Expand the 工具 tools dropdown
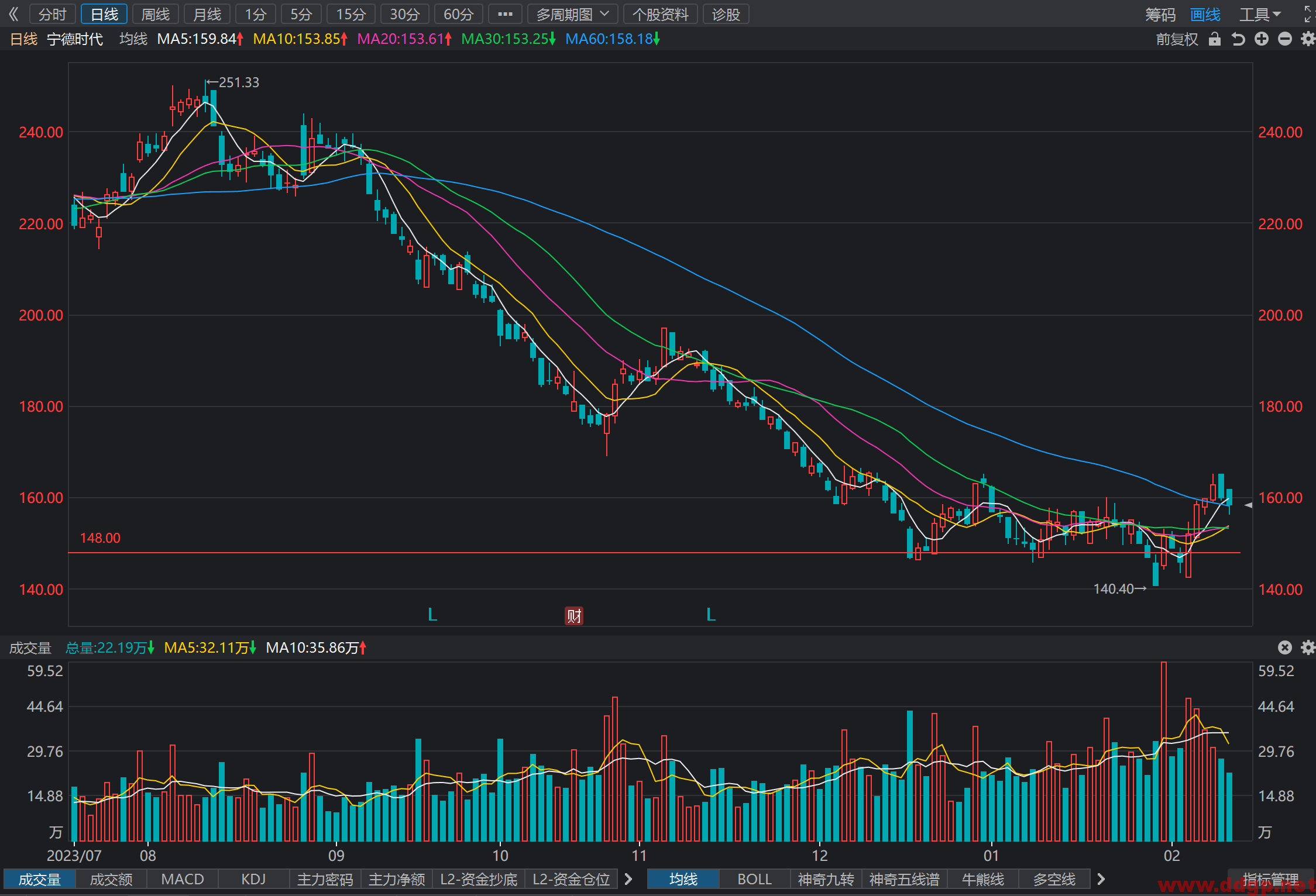The height and width of the screenshot is (896, 1316). click(x=1260, y=15)
